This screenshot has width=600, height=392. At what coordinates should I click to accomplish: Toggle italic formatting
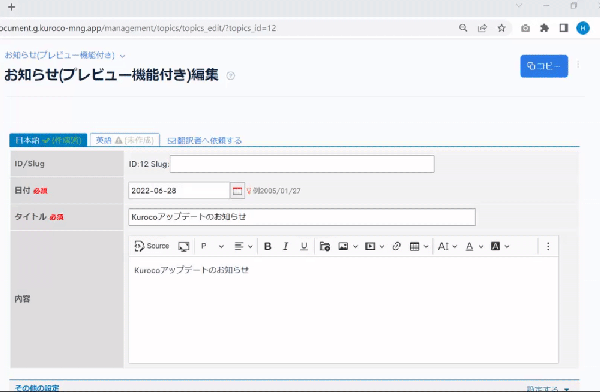point(285,246)
